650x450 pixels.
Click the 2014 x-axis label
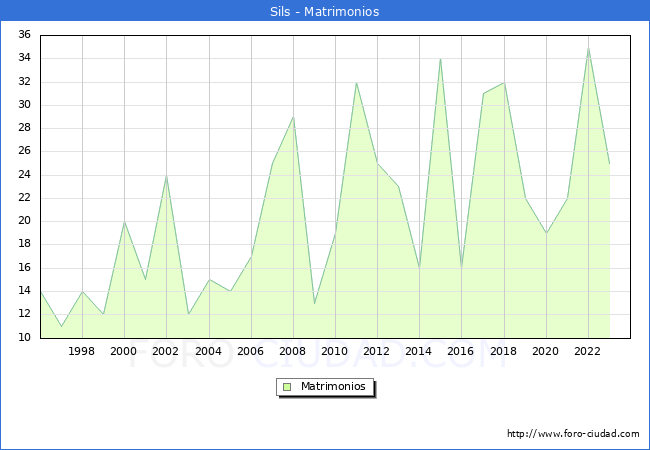[419, 351]
